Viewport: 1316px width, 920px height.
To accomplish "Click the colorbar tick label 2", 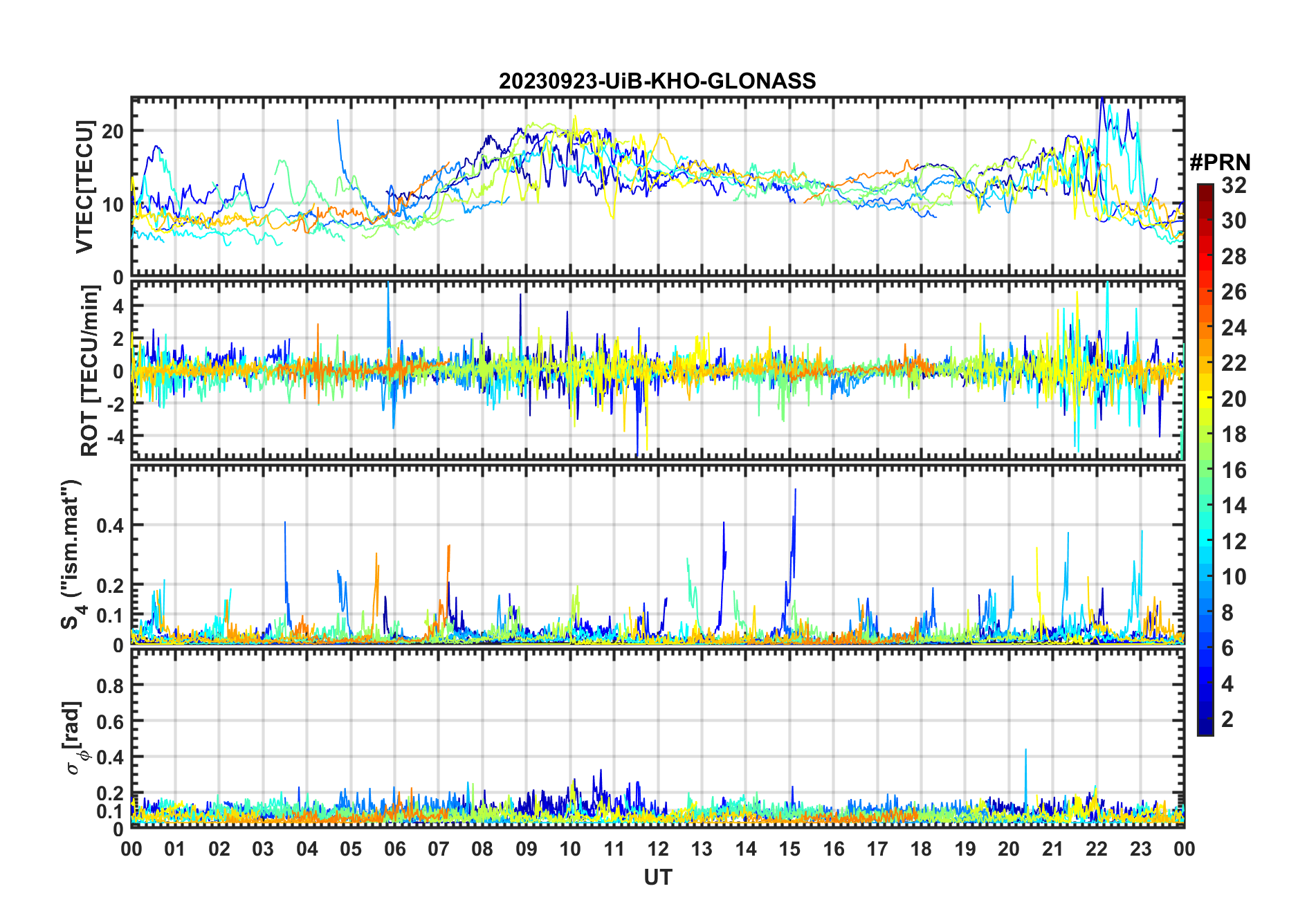I will tap(1227, 719).
